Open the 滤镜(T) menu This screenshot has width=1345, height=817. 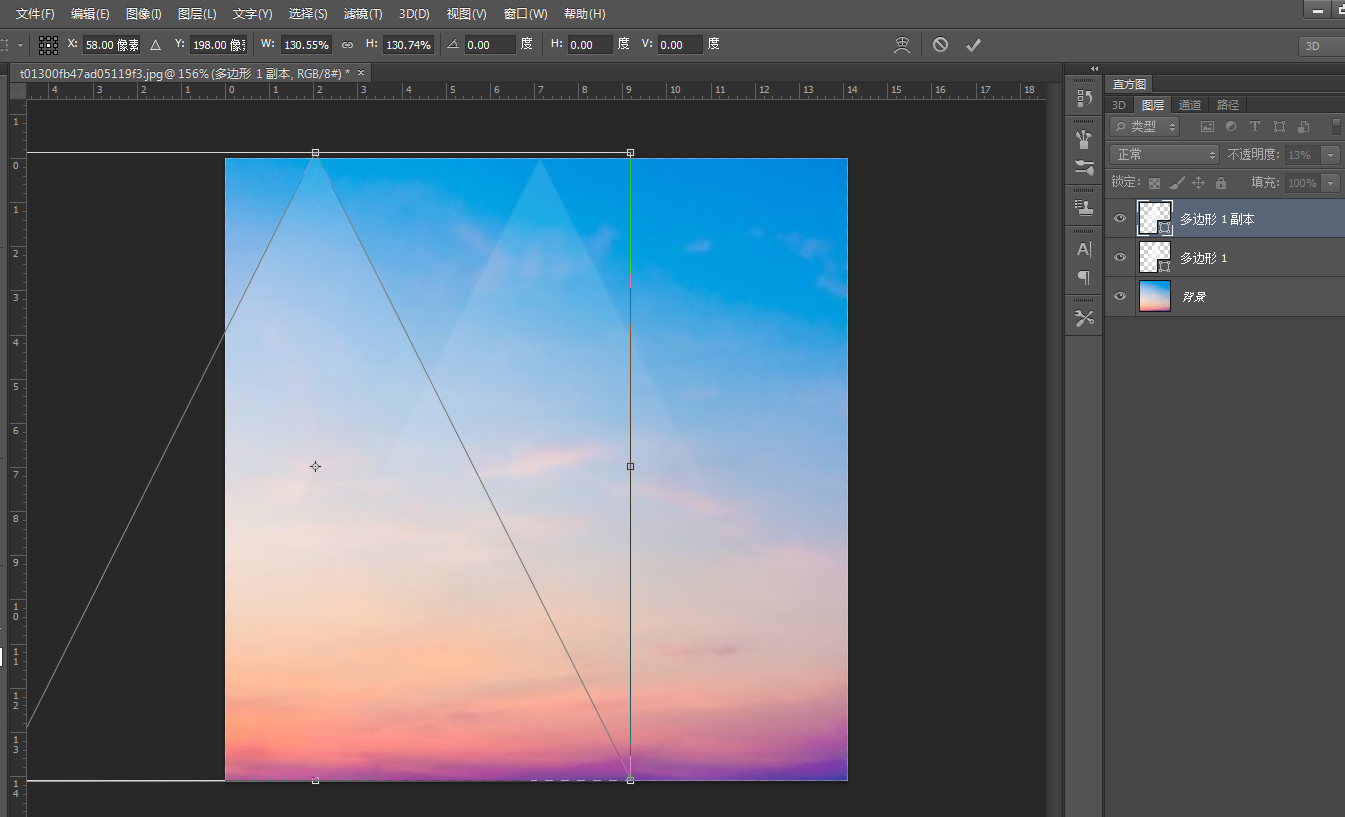pos(363,14)
